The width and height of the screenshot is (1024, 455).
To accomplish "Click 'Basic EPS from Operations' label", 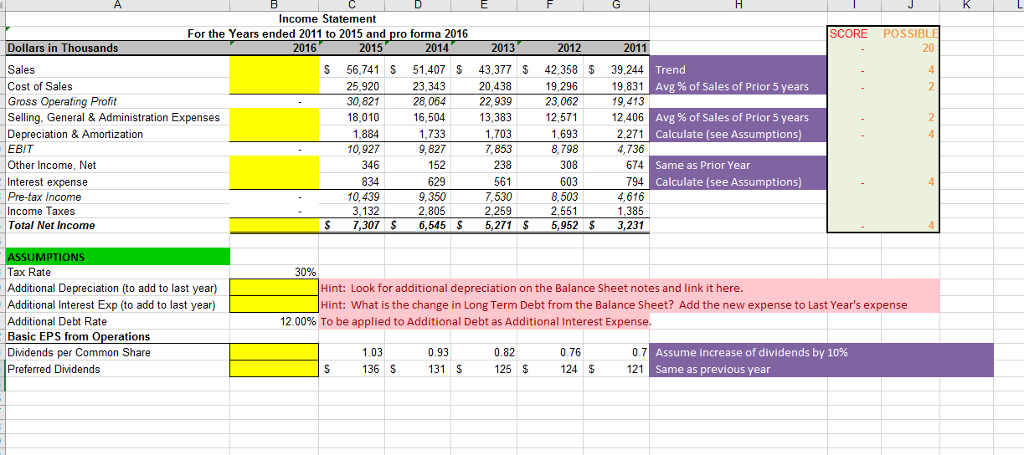I will (x=78, y=337).
